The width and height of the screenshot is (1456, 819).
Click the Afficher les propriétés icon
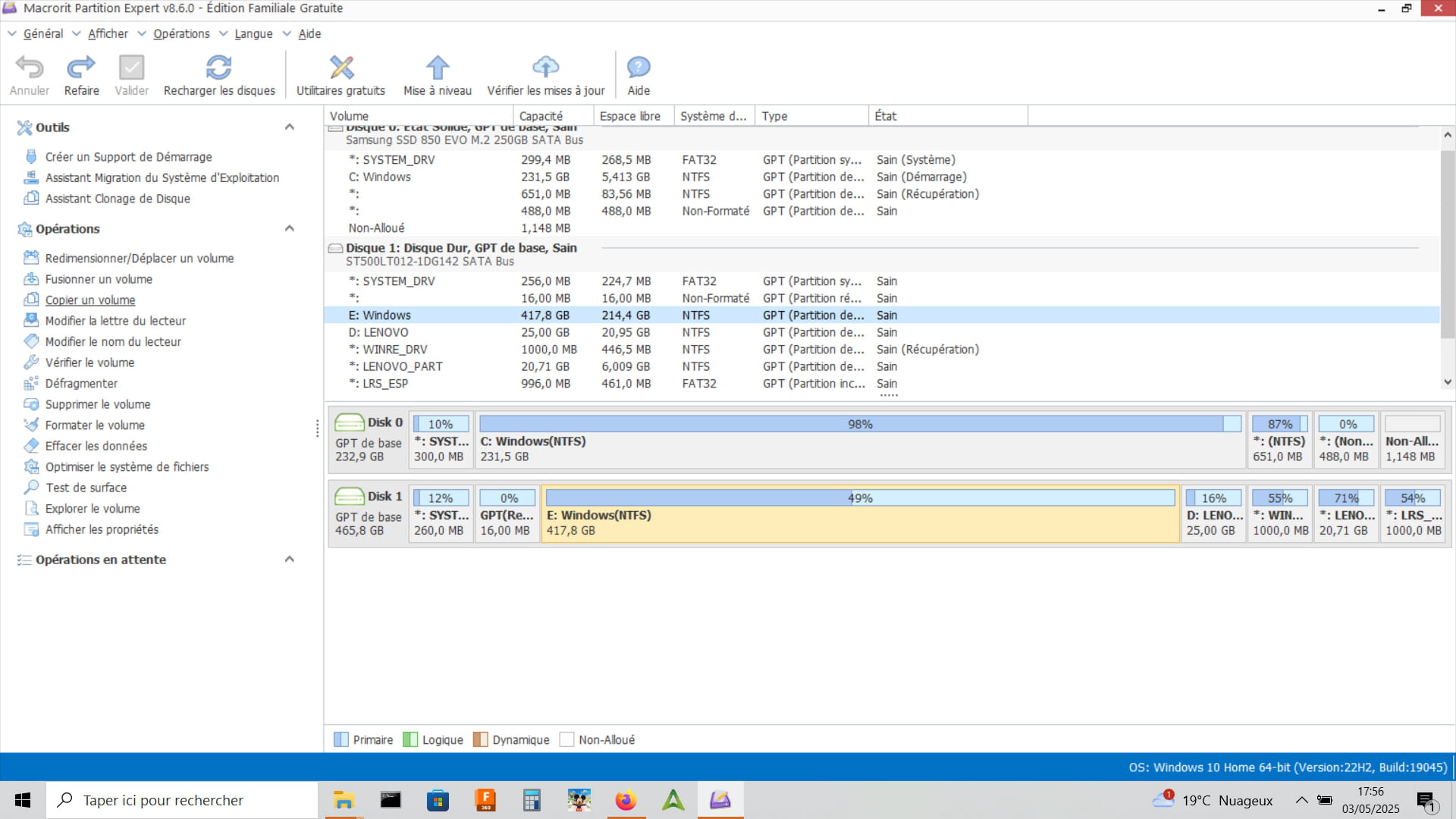coord(31,529)
